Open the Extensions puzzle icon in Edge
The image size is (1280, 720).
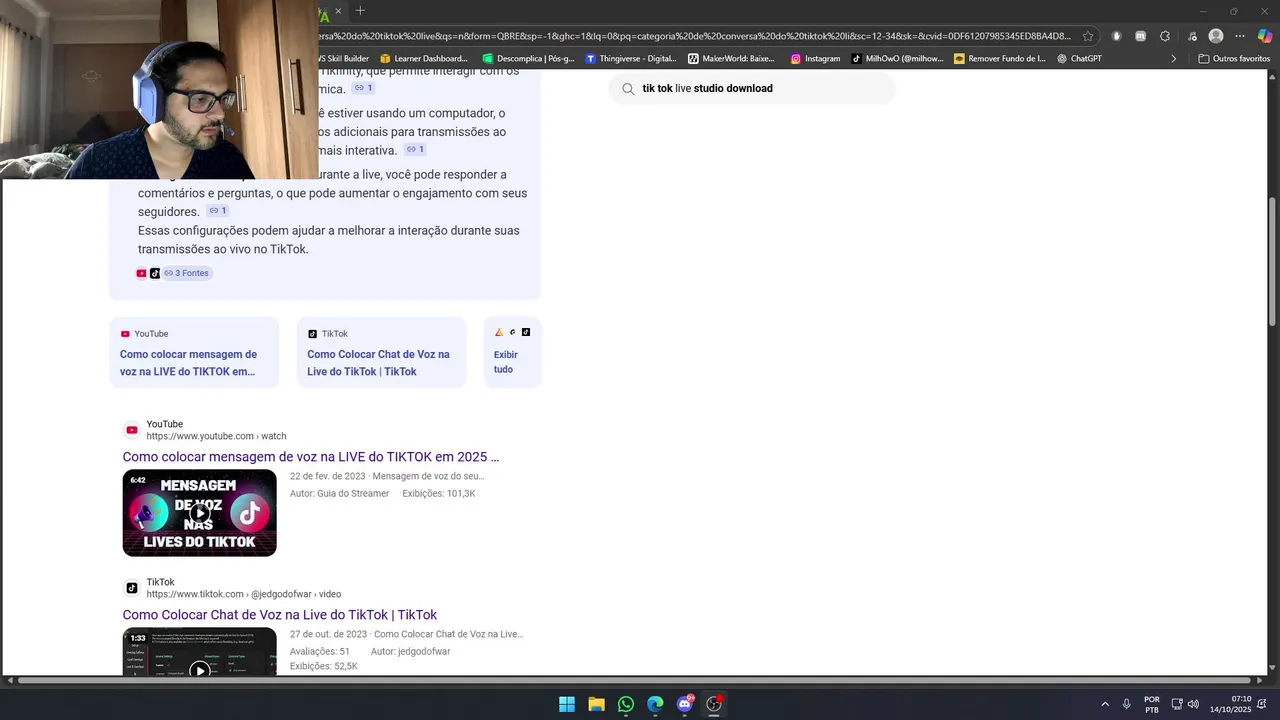1165,36
